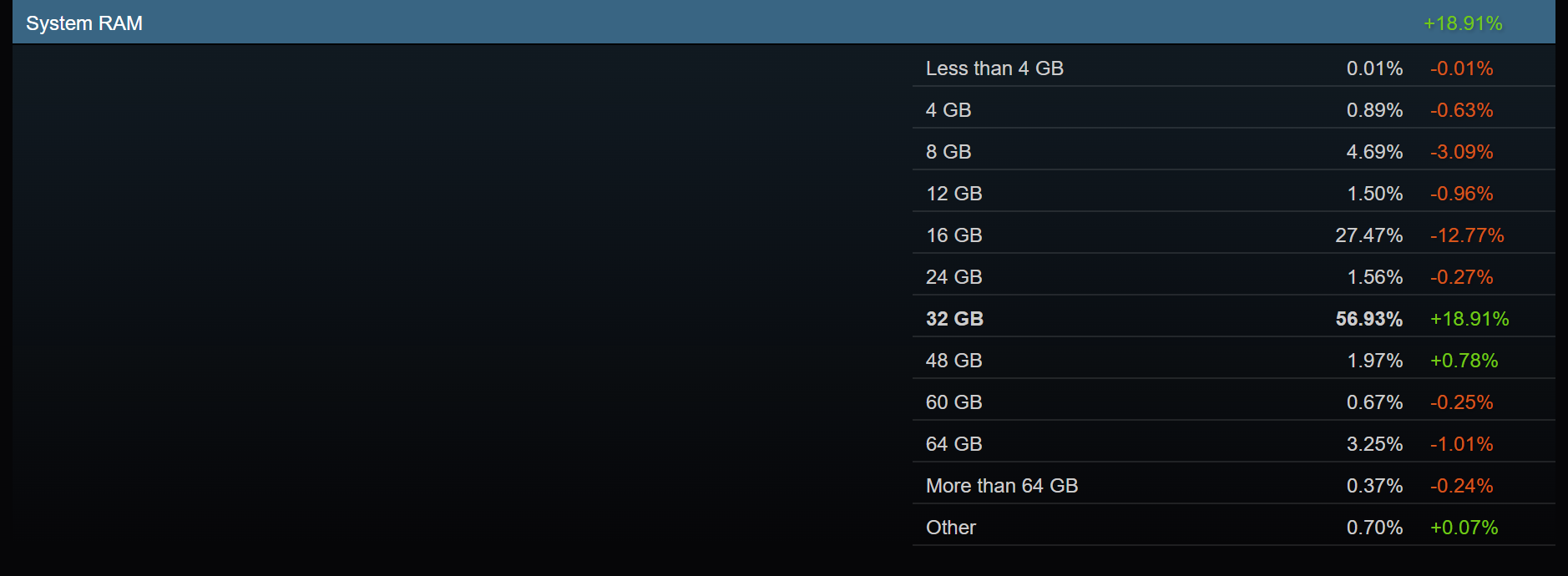This screenshot has height=576, width=1568.
Task: Select the 16 GB row label
Action: point(953,235)
